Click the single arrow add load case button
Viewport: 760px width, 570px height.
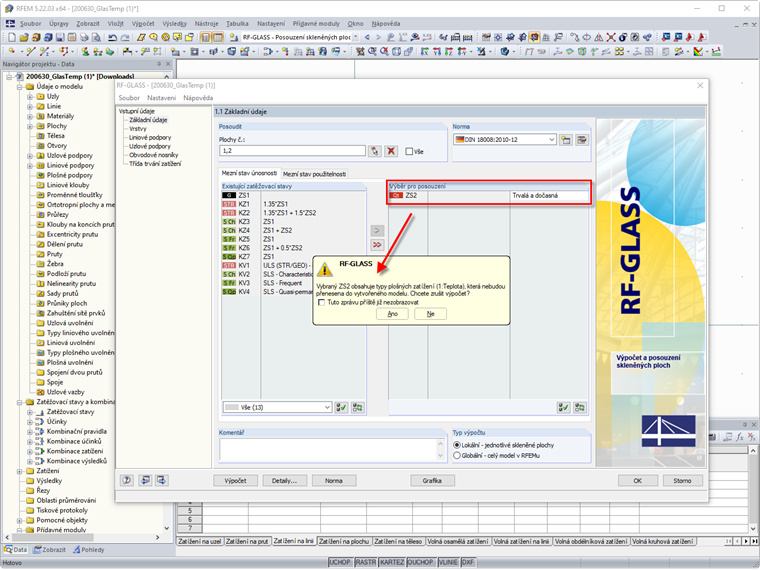point(377,231)
